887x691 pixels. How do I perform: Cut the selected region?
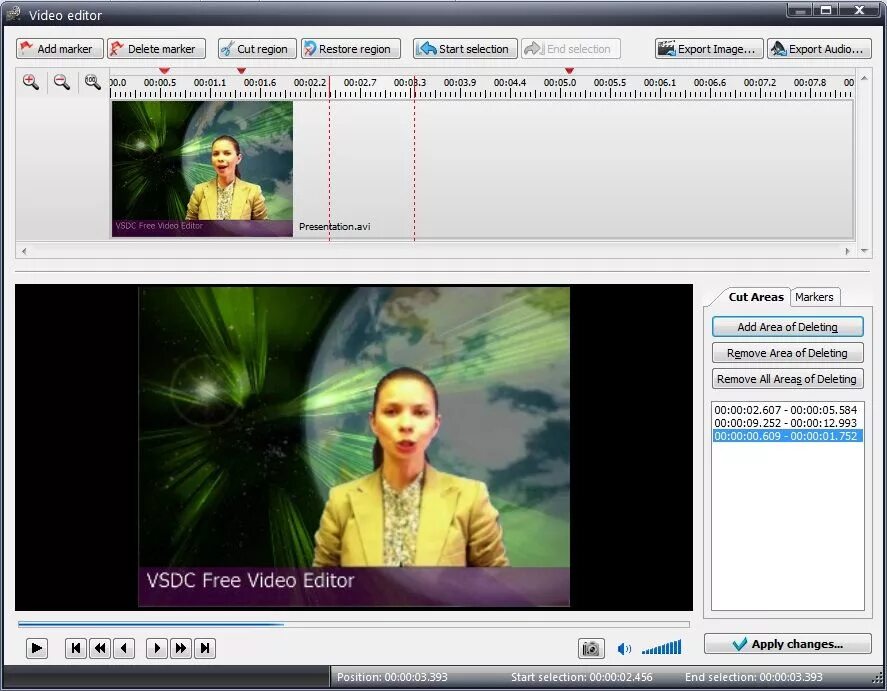point(257,49)
